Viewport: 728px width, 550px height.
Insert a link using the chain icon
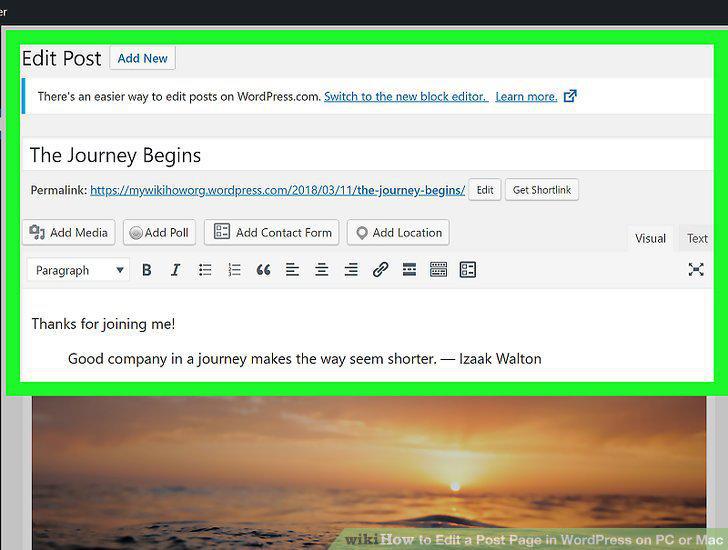380,270
